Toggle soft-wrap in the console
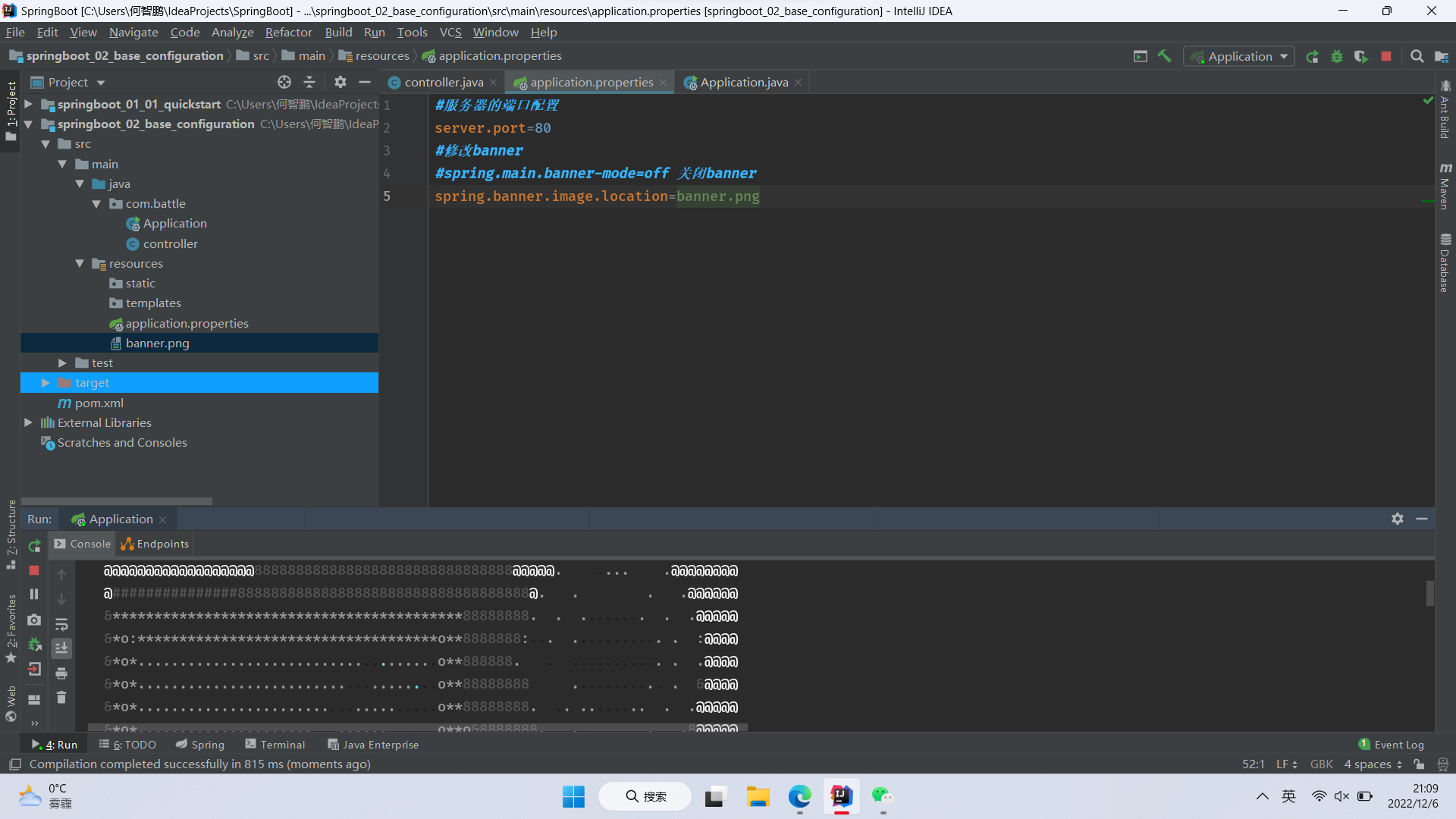The height and width of the screenshot is (819, 1456). 61,624
